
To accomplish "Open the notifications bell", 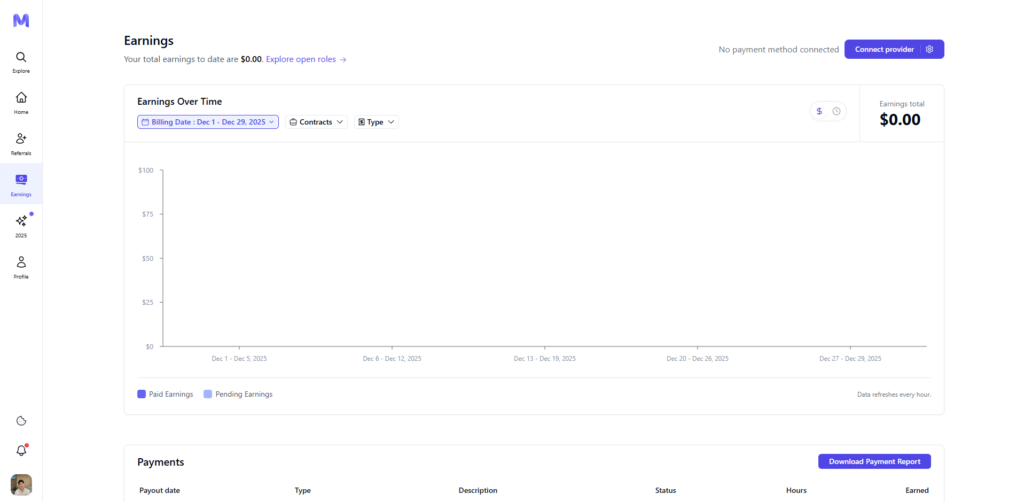I will [21, 450].
